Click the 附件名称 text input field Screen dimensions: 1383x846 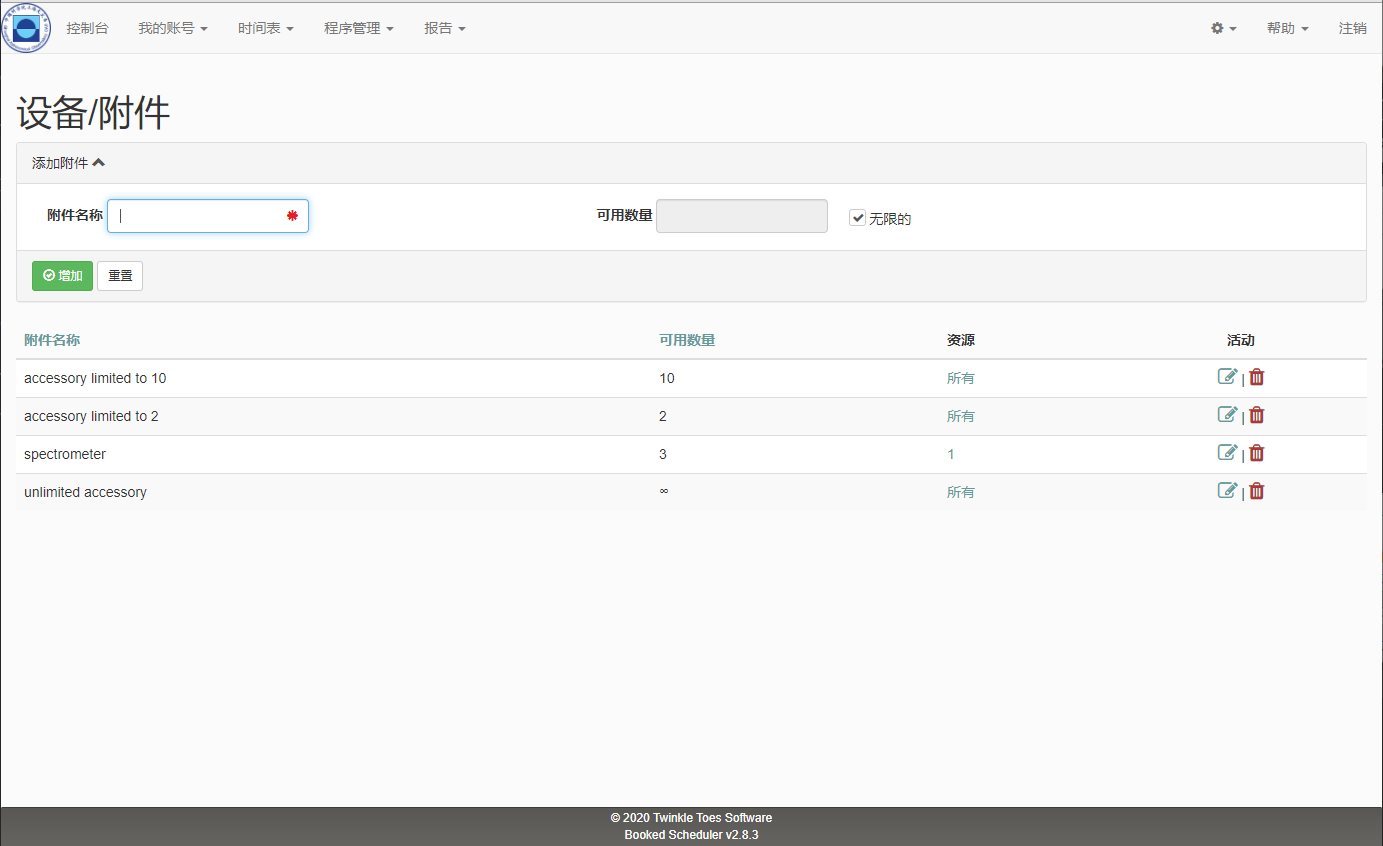coord(200,216)
